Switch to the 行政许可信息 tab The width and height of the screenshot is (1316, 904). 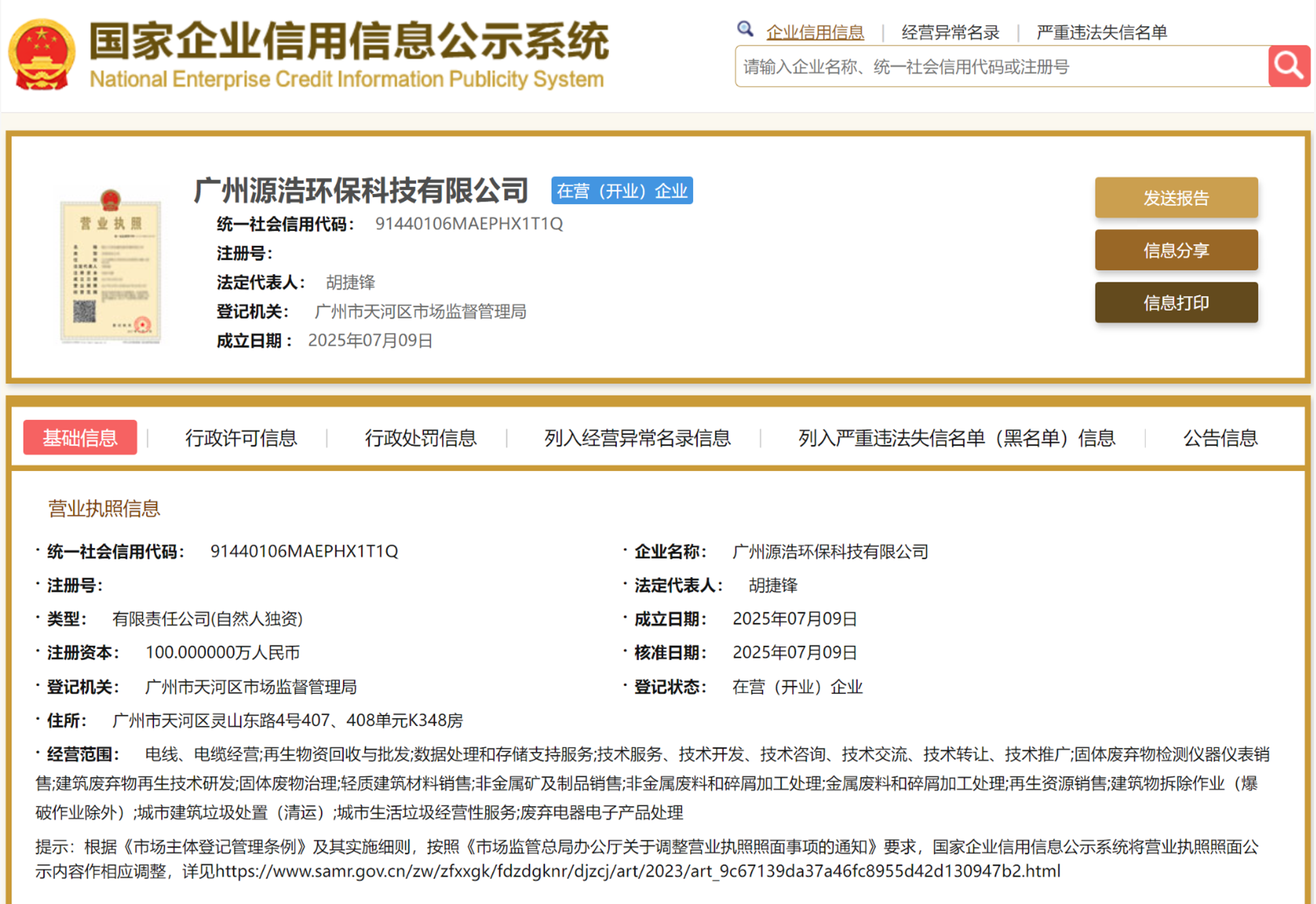pos(242,439)
